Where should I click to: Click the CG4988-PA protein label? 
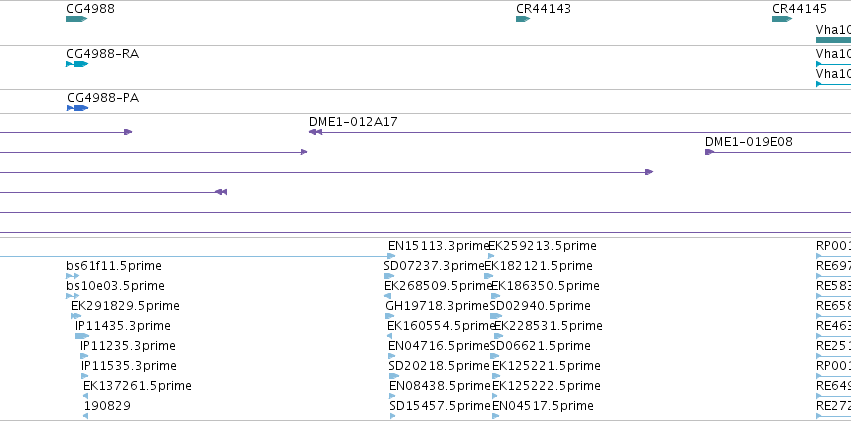tap(103, 98)
